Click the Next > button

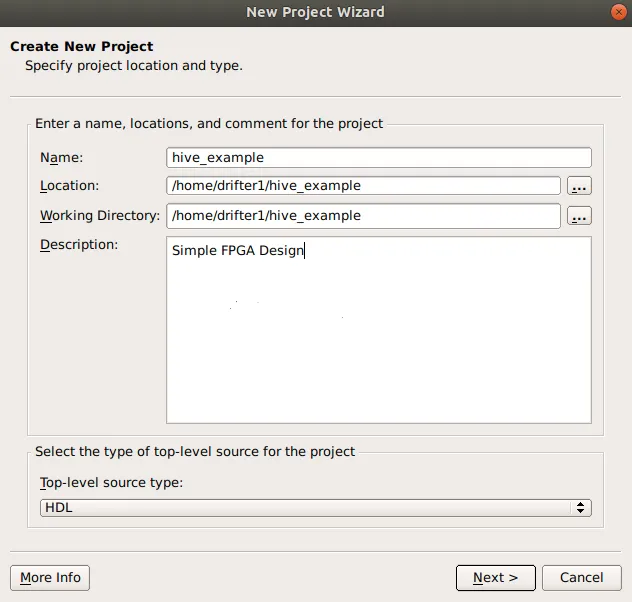(496, 577)
